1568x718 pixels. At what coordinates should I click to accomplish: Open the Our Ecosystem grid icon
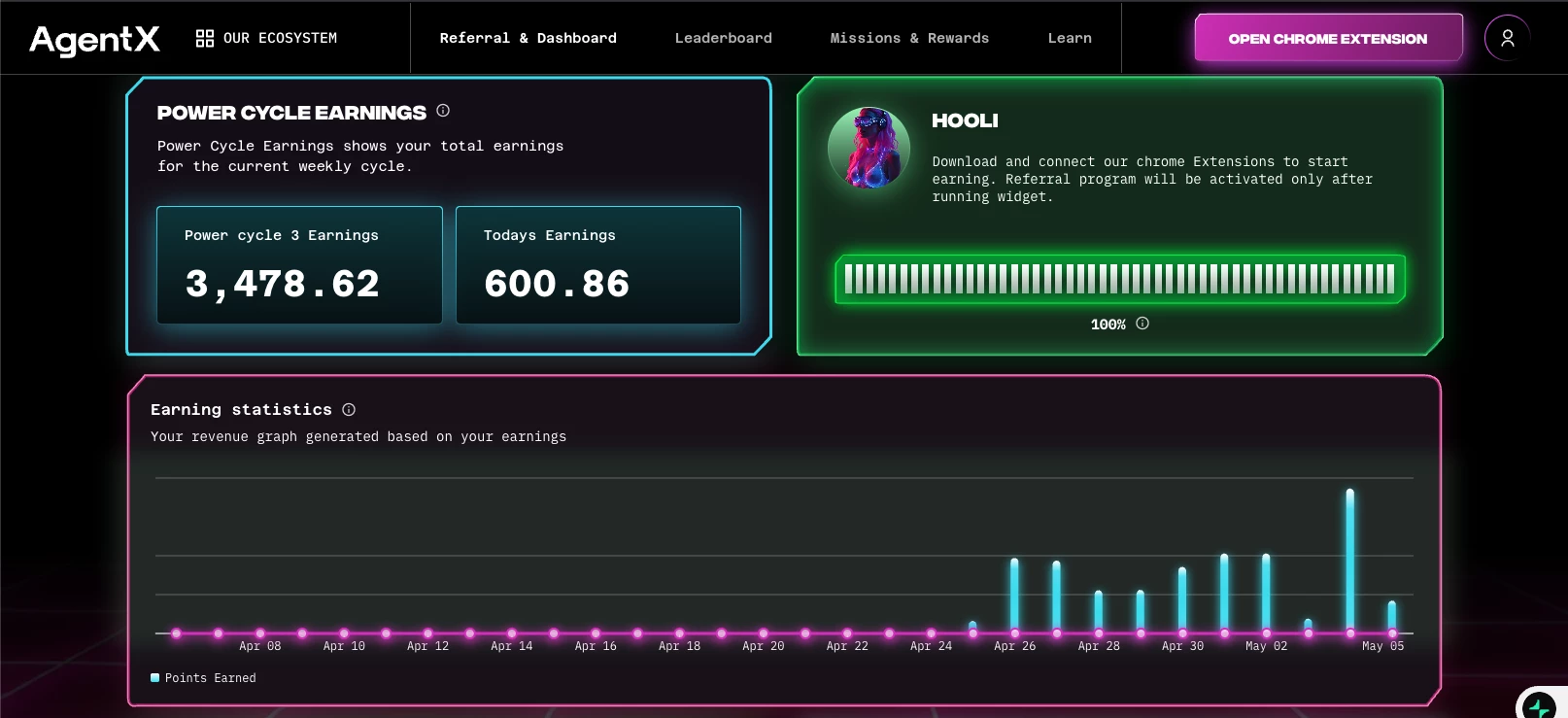pos(205,38)
